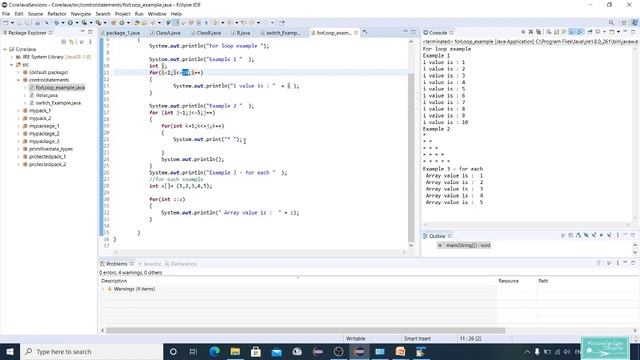Open the Window menu
Image resolution: width=640 pixels, height=360 pixels.
click(157, 14)
